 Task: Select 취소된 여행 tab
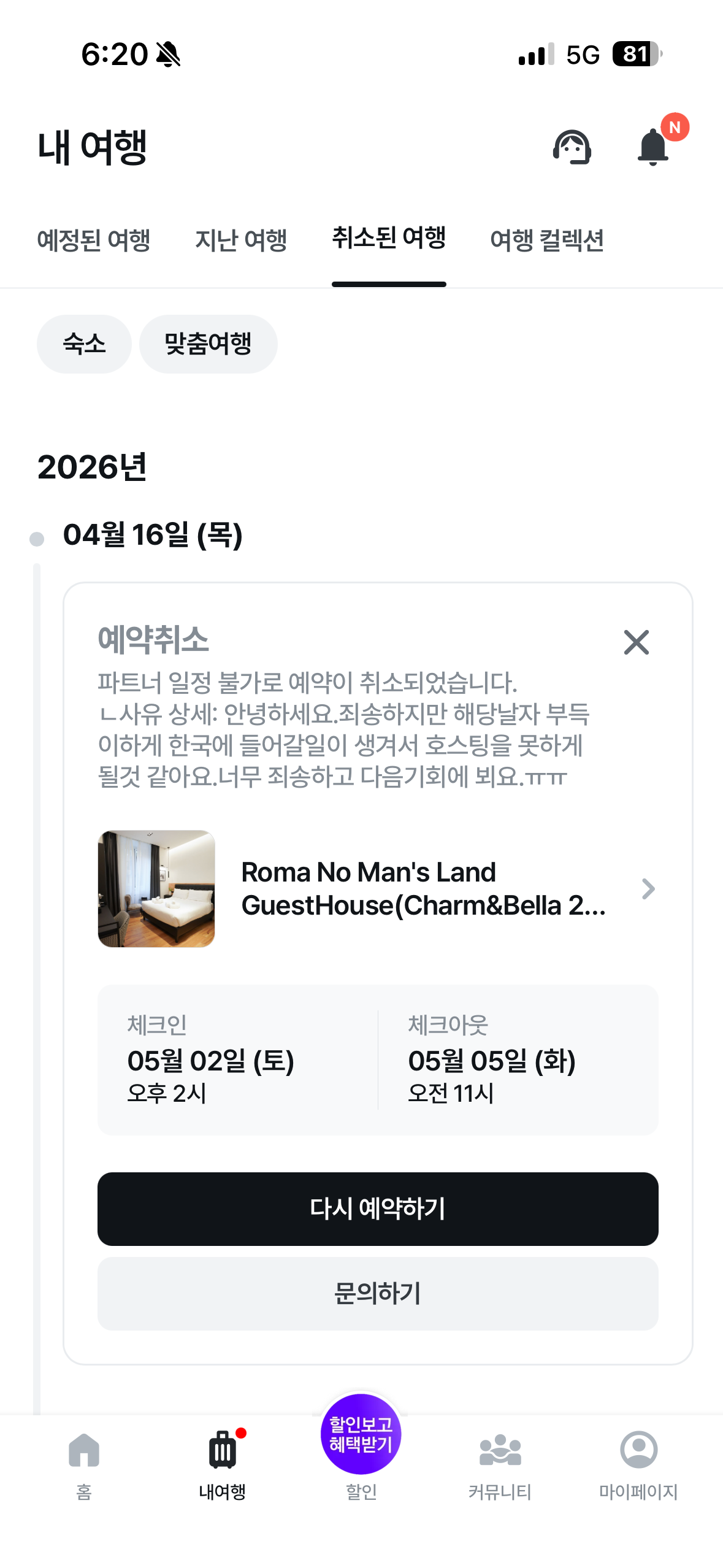(x=389, y=239)
